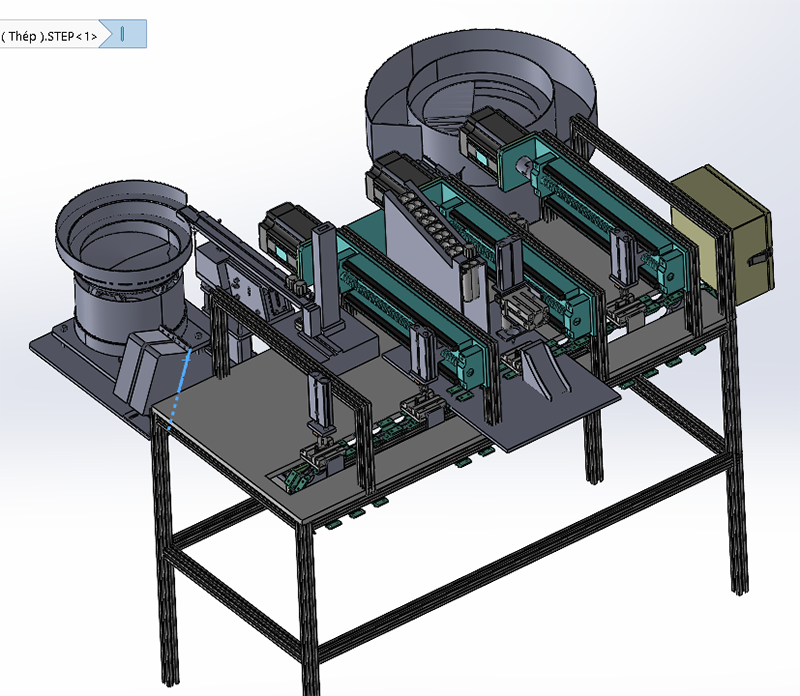Image resolution: width=800 pixels, height=696 pixels.
Task: Select the far-right table leg
Action: [737, 459]
